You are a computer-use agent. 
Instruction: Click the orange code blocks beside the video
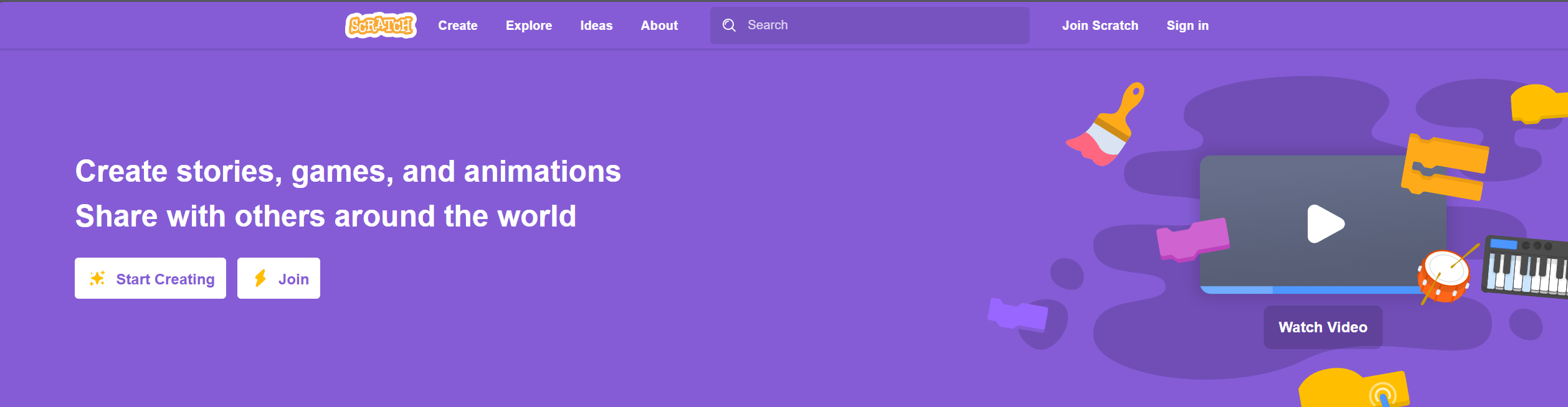click(x=1444, y=167)
